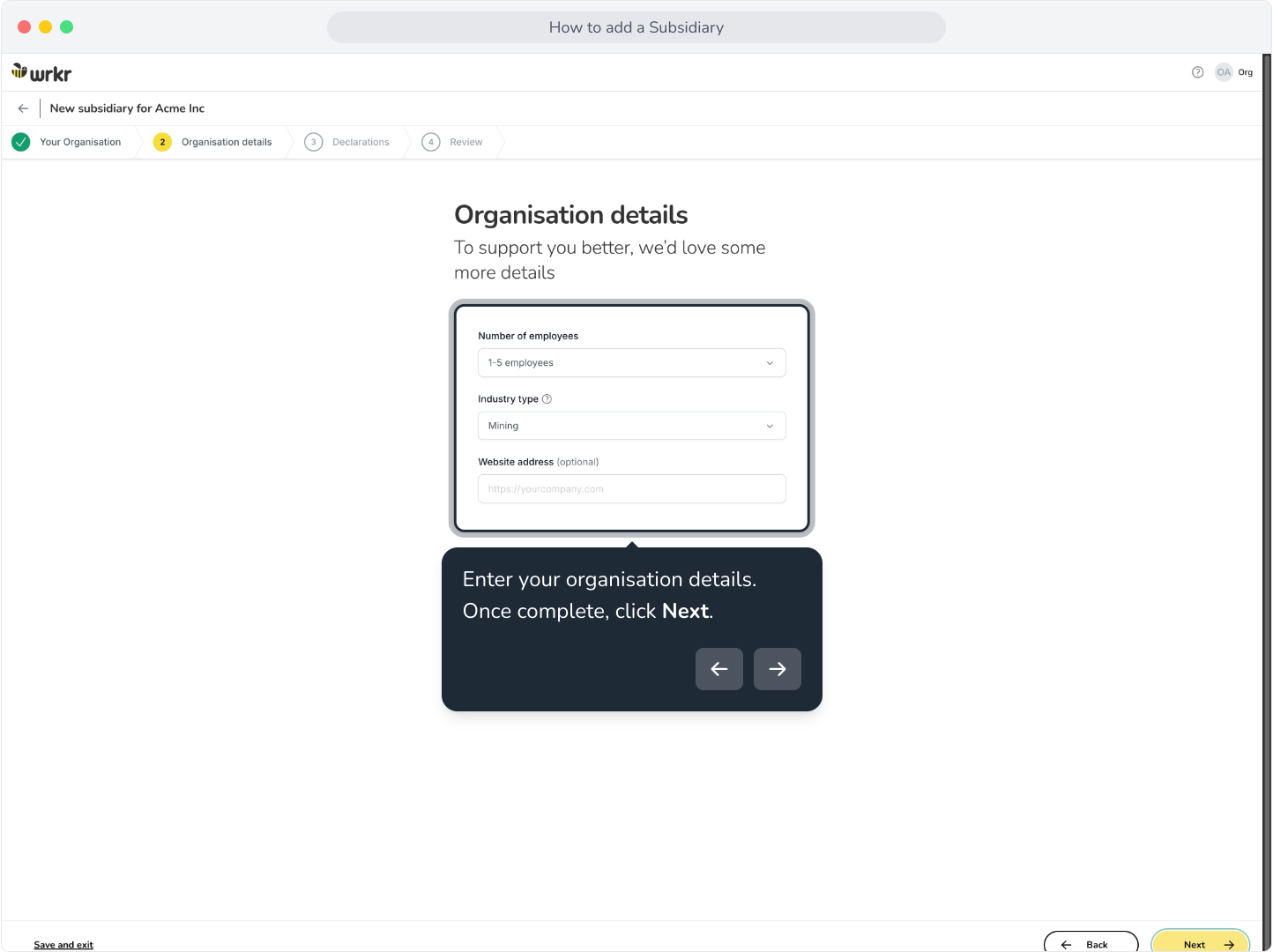Click the Save and exit link
The image size is (1273, 952).
(x=63, y=945)
